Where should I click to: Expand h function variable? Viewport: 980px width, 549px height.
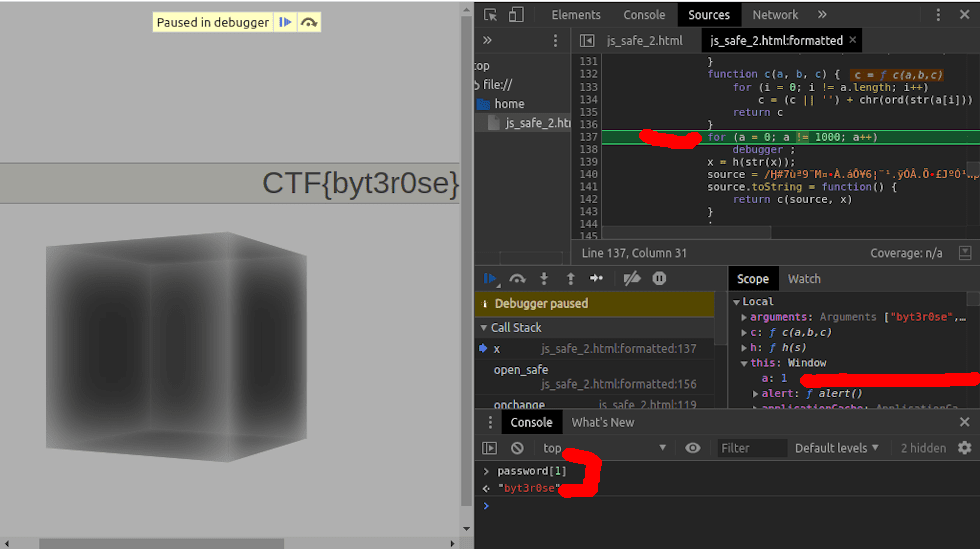pyautogui.click(x=744, y=348)
